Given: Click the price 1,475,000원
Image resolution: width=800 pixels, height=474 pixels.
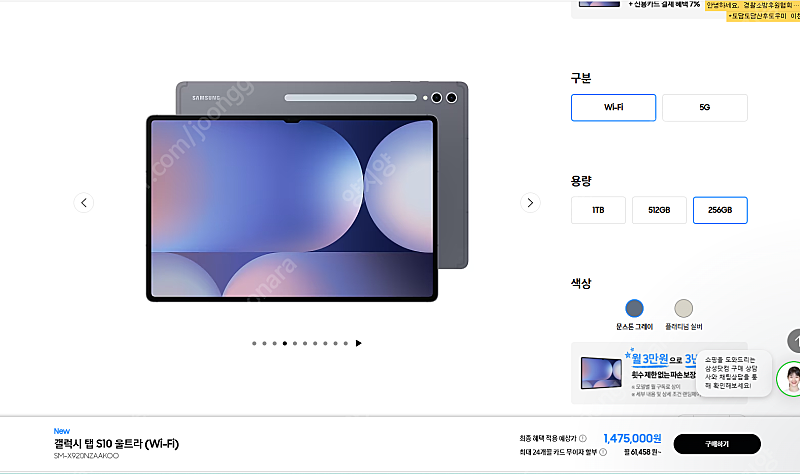Looking at the screenshot, I should tap(632, 438).
